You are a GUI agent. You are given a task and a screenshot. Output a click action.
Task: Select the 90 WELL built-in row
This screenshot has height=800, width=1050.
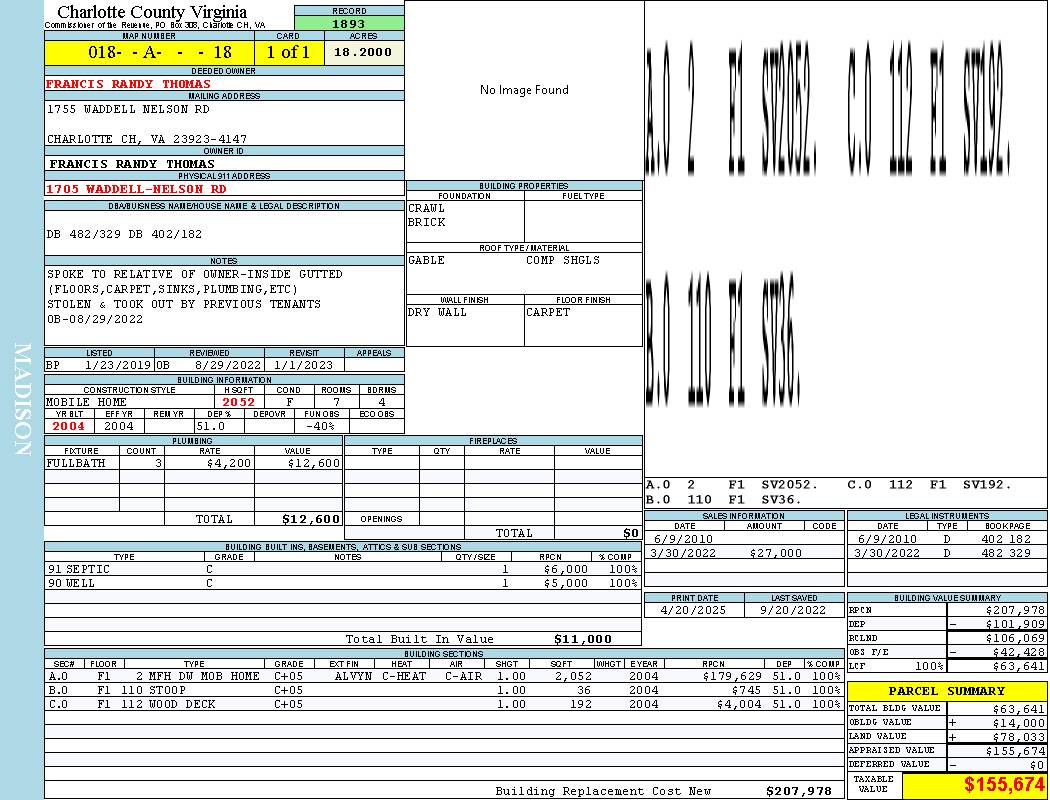(x=343, y=583)
